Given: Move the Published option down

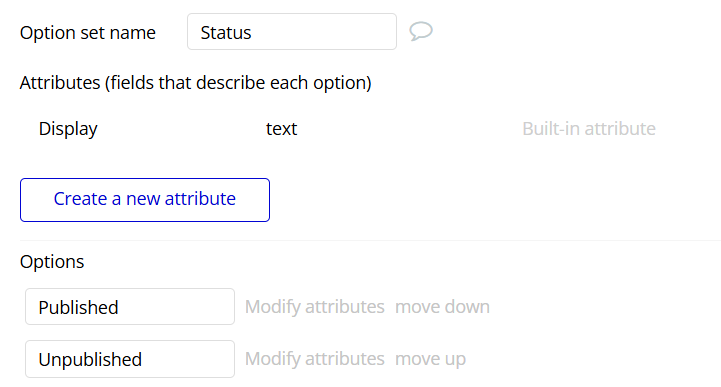Looking at the screenshot, I should coord(442,307).
